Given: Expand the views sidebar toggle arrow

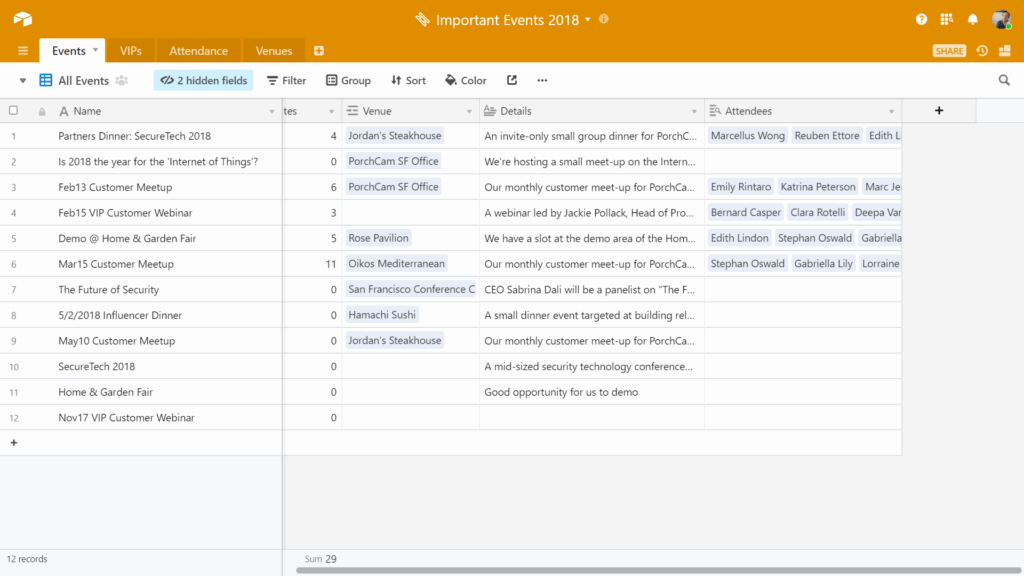Looking at the screenshot, I should 22,81.
